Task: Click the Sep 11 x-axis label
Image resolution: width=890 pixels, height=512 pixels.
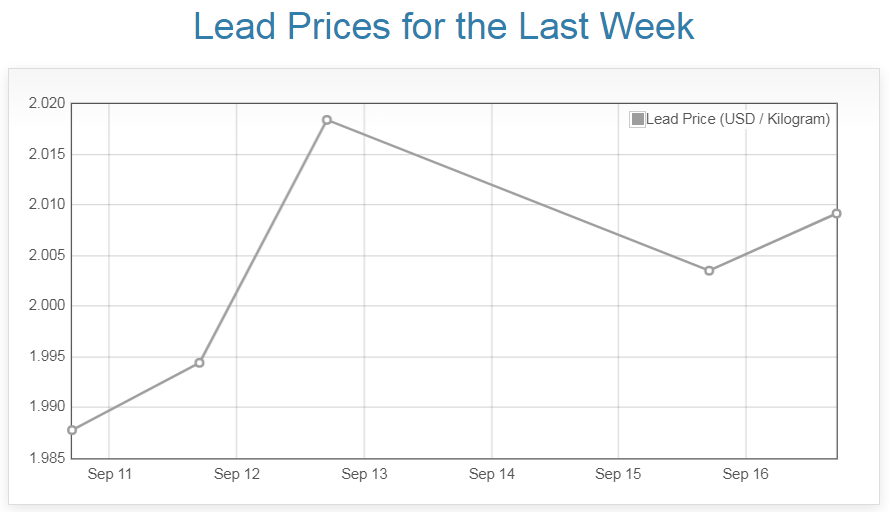Action: (x=109, y=474)
